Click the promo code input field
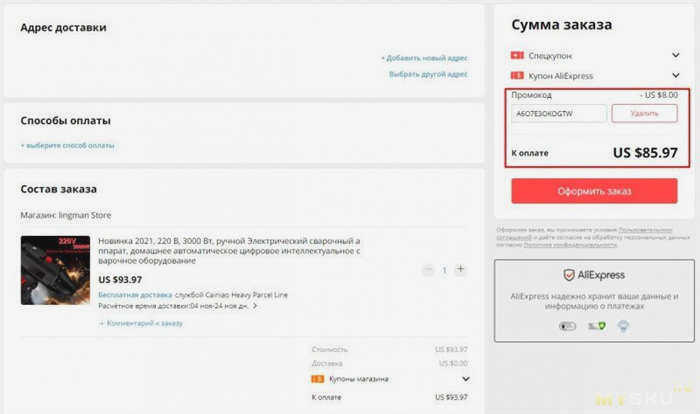Viewport: 700px width, 414px height. 559,114
